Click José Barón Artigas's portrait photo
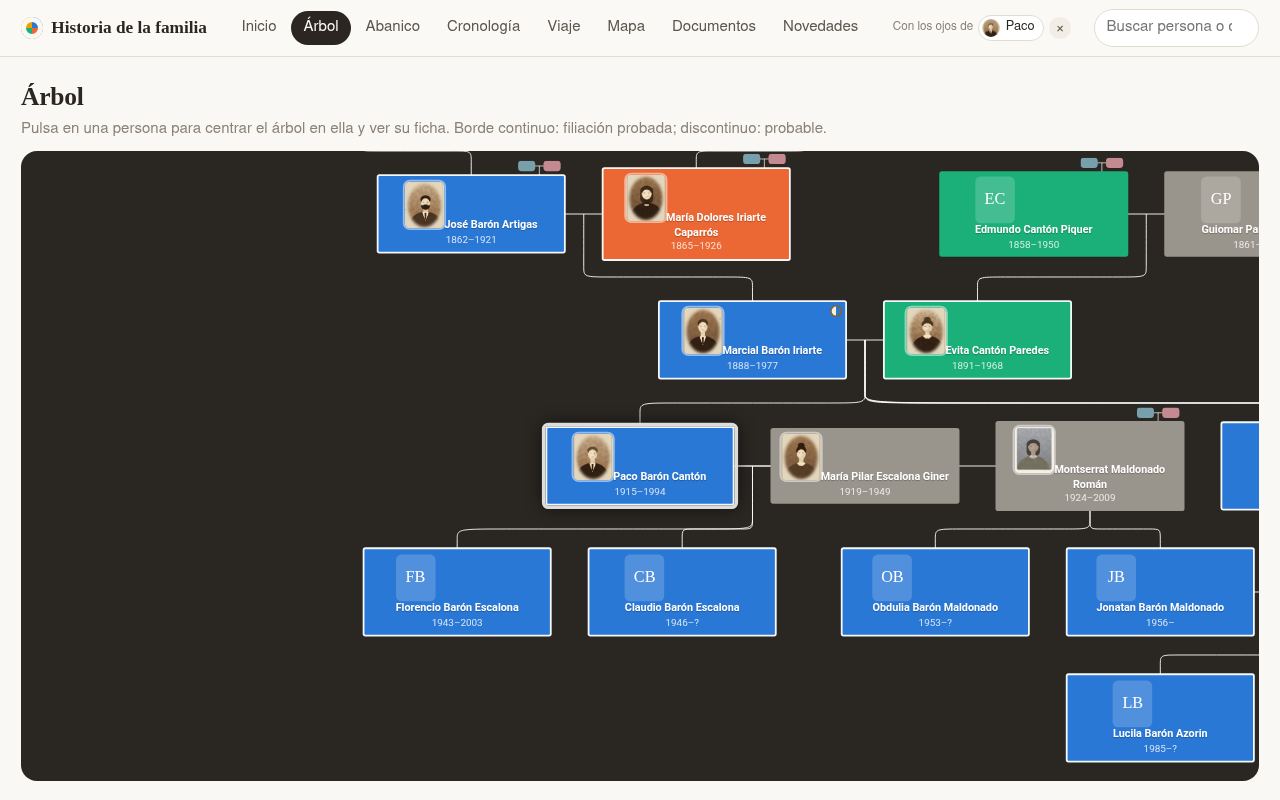Screen dimensions: 1280x800 (x=424, y=205)
